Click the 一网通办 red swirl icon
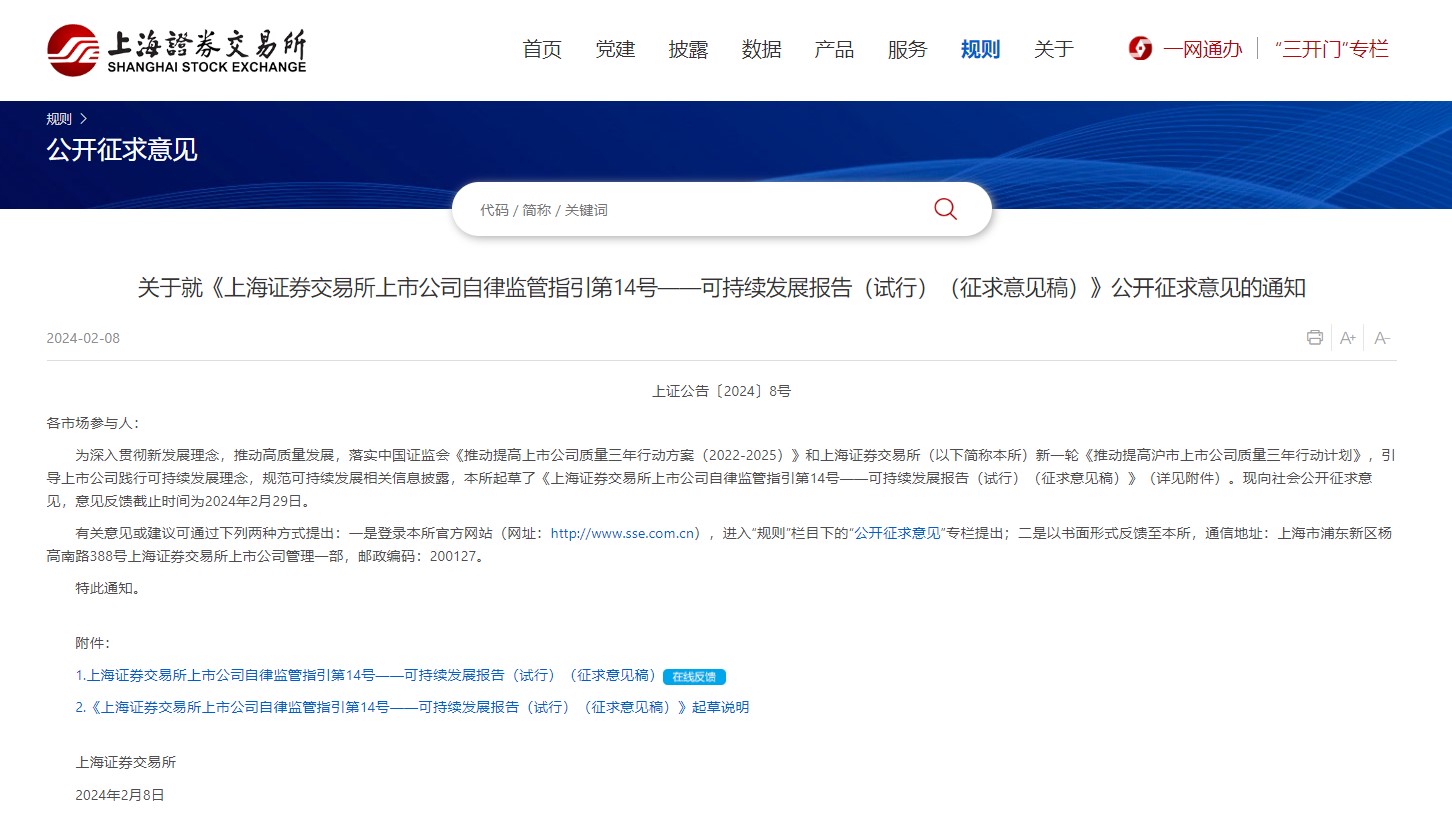This screenshot has height=816, width=1452. (x=1140, y=48)
